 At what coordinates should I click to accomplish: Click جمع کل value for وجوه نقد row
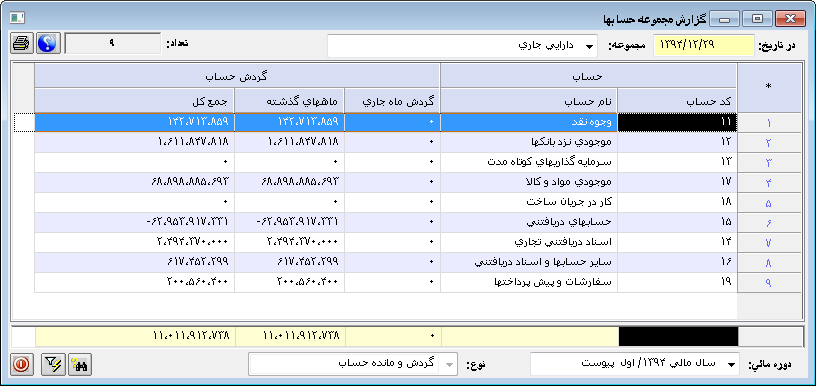pyautogui.click(x=134, y=123)
